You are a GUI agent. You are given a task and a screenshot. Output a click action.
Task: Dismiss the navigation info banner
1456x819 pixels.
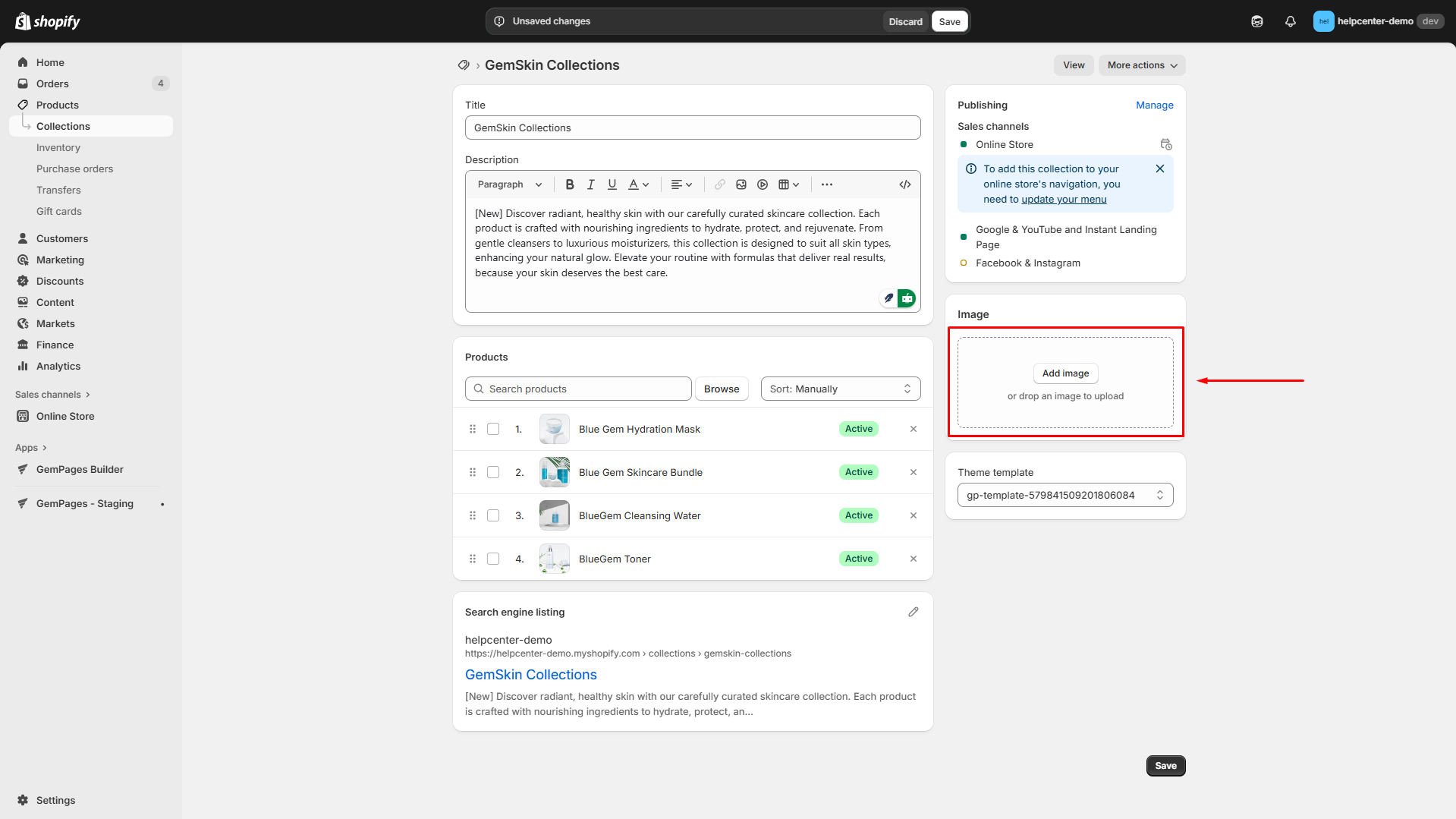click(x=1160, y=169)
